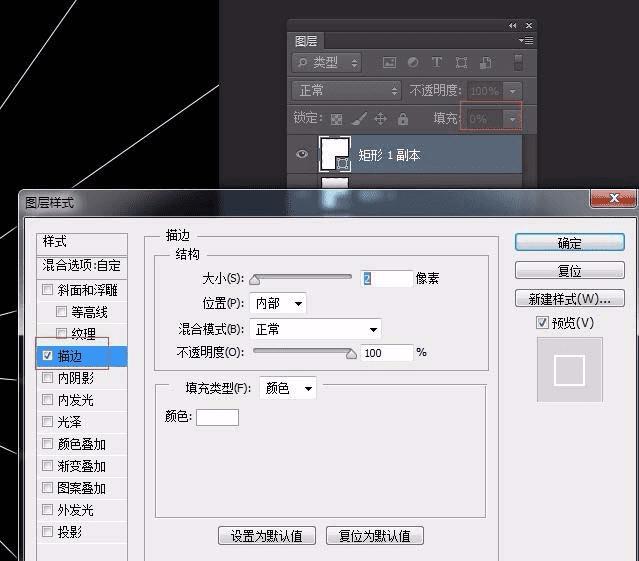This screenshot has width=639, height=561.
Task: Click the 复位为默认值 button
Action: 375,536
